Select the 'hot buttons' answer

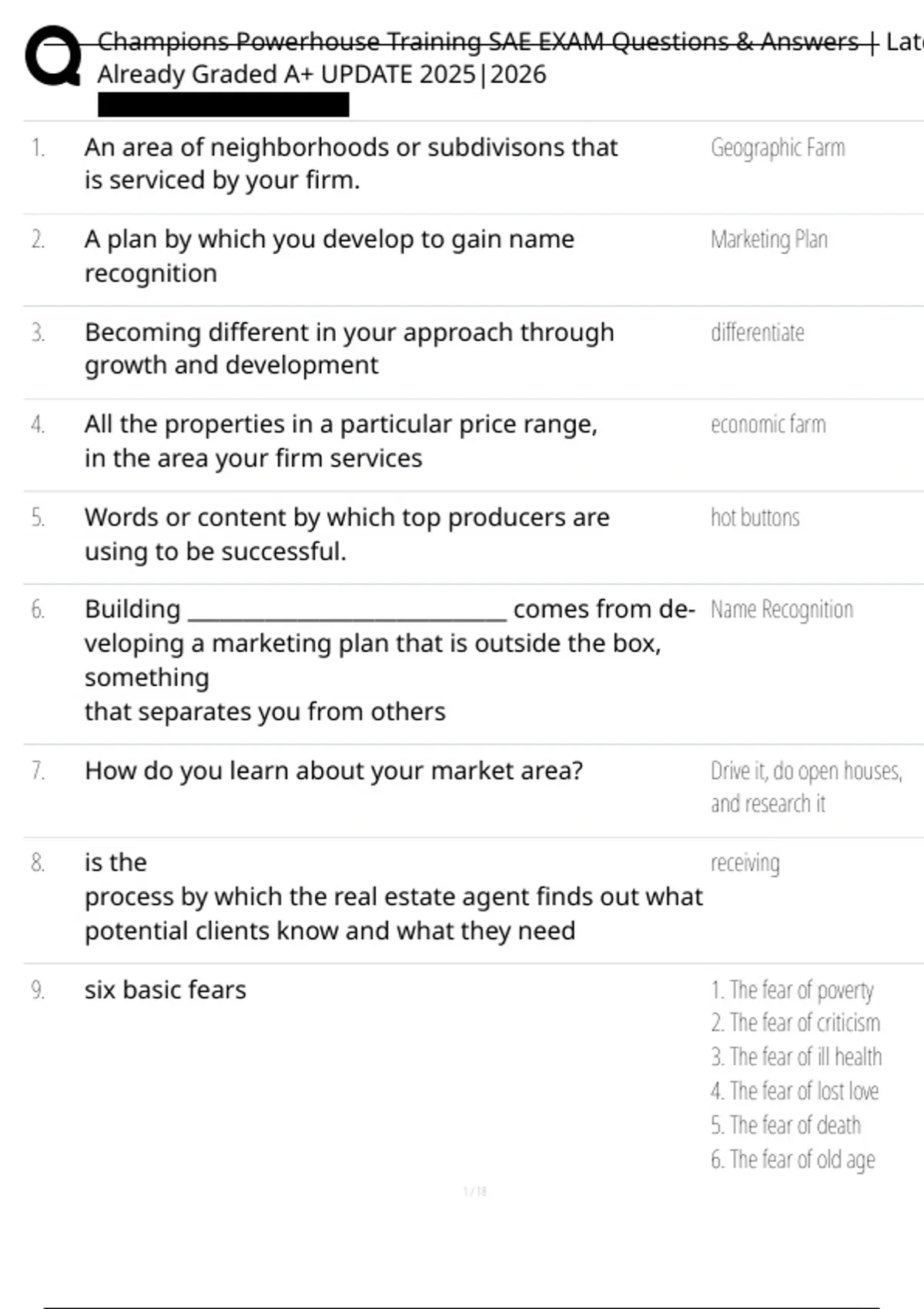pos(755,517)
